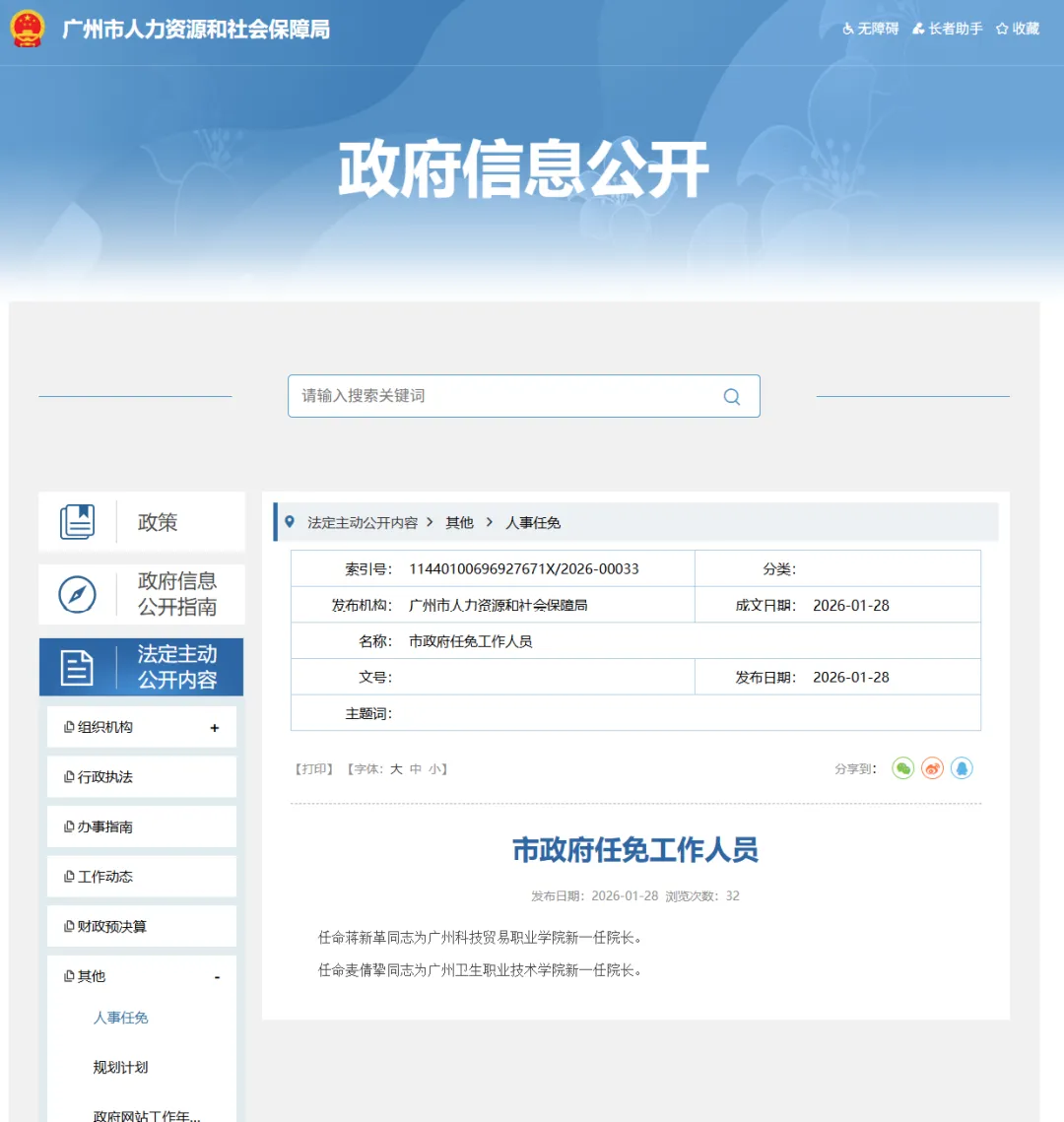Viewport: 1064px width, 1122px height.
Task: Share the article via the QQ icon
Action: (962, 767)
